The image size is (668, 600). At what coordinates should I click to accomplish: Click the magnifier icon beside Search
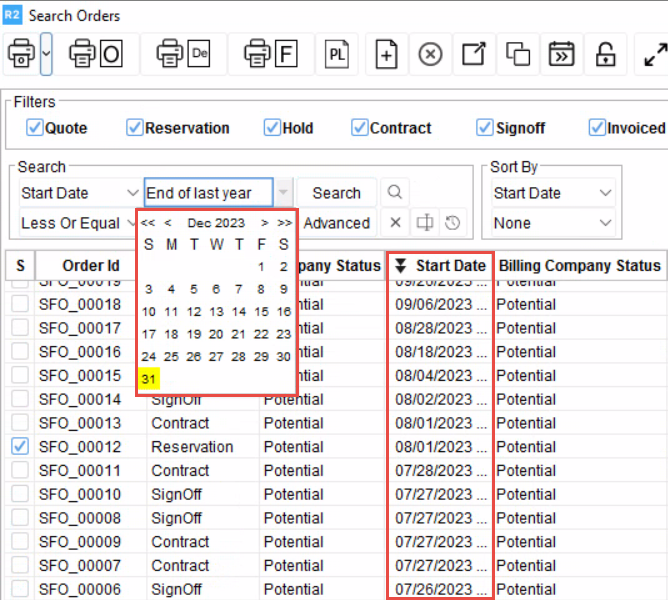[x=395, y=193]
